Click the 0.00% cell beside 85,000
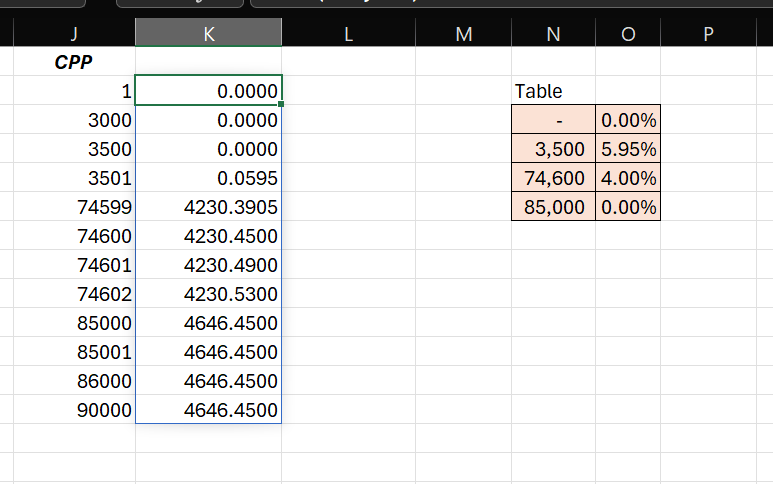This screenshot has width=773, height=484. [x=628, y=207]
